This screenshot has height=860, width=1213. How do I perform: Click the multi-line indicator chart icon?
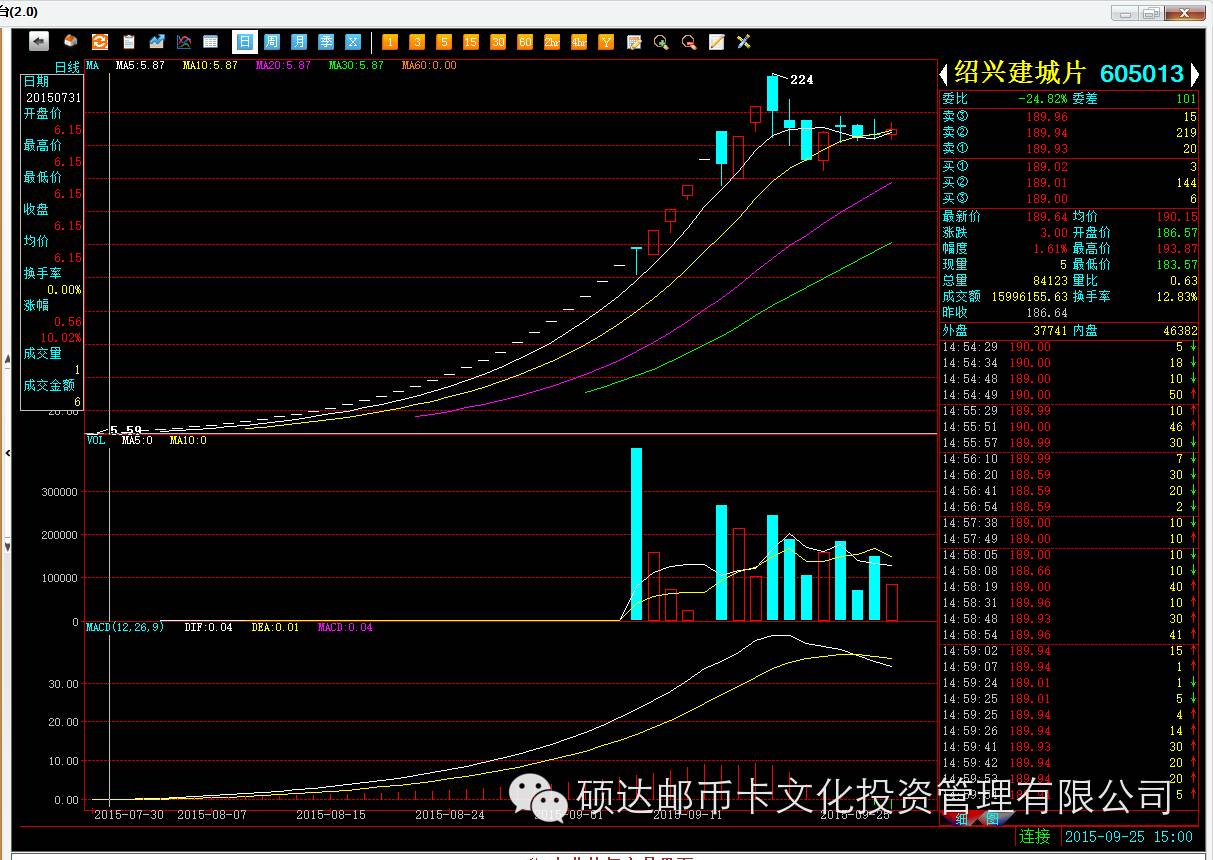(x=184, y=41)
